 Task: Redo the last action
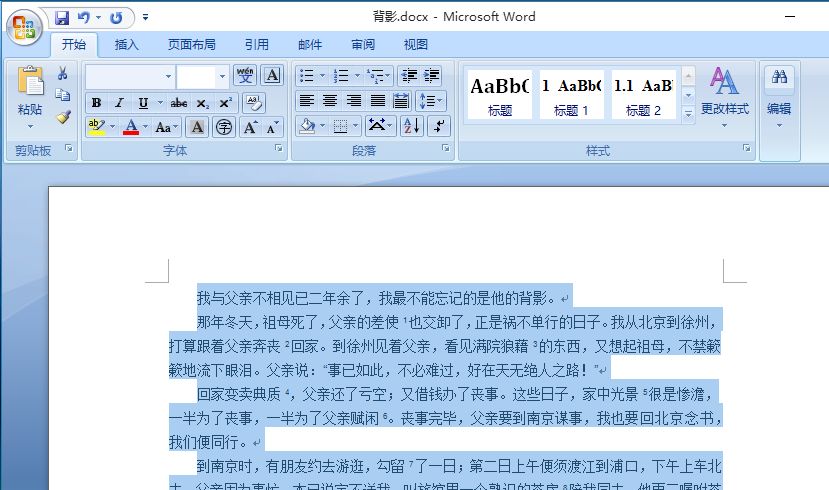116,18
